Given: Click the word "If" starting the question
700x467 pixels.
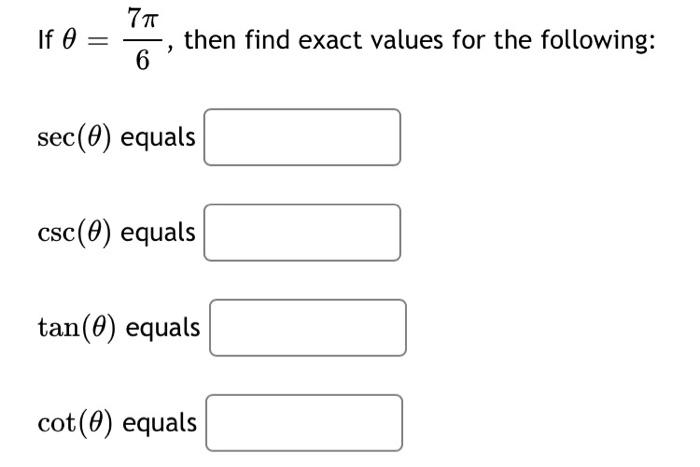Looking at the screenshot, I should [x=45, y=40].
